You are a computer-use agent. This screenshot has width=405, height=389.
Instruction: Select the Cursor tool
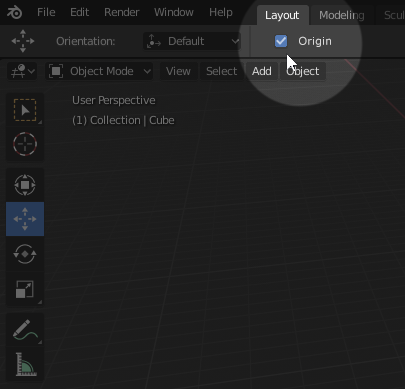[25, 144]
